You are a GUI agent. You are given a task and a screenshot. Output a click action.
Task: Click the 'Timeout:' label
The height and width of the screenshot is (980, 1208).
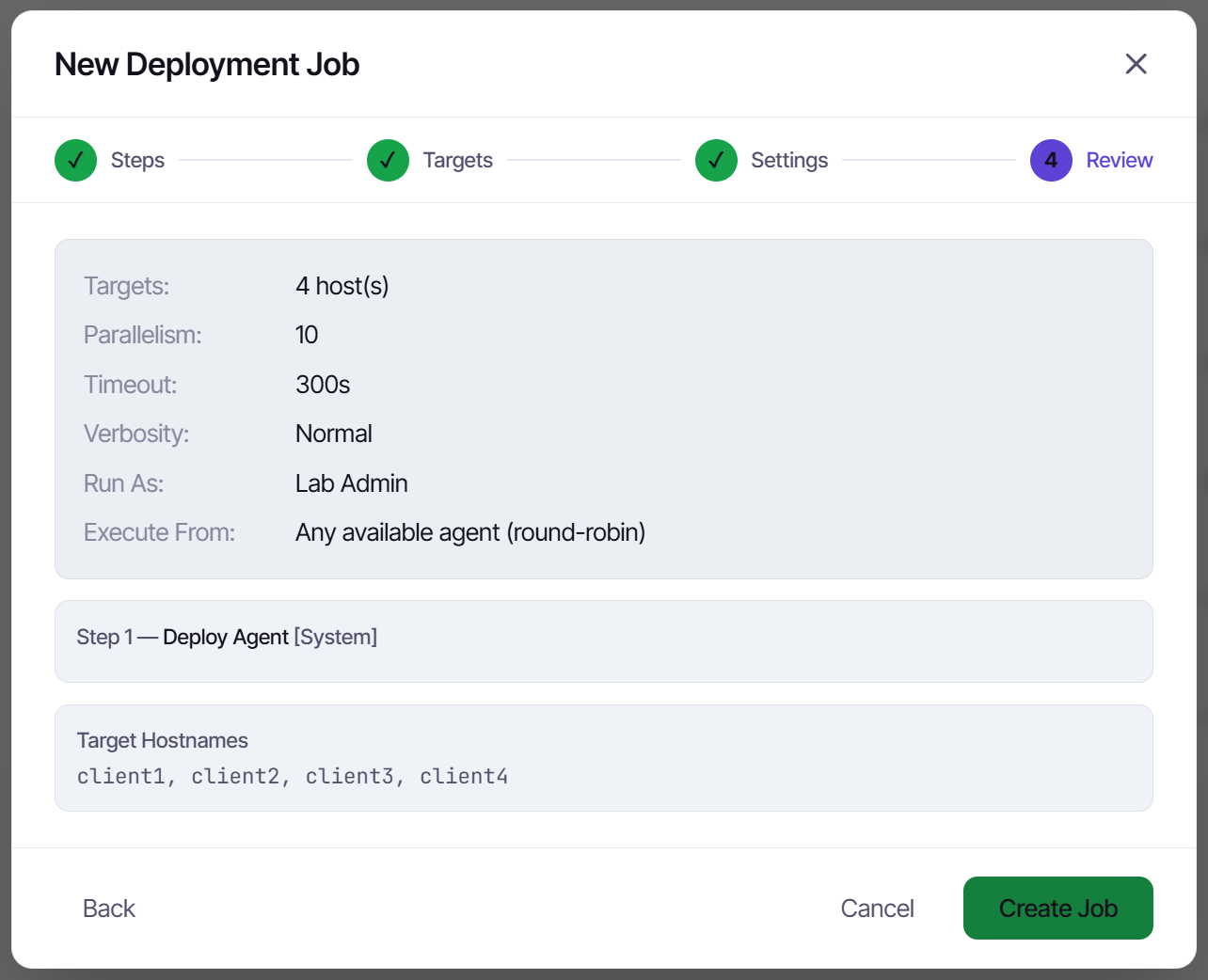tap(131, 385)
